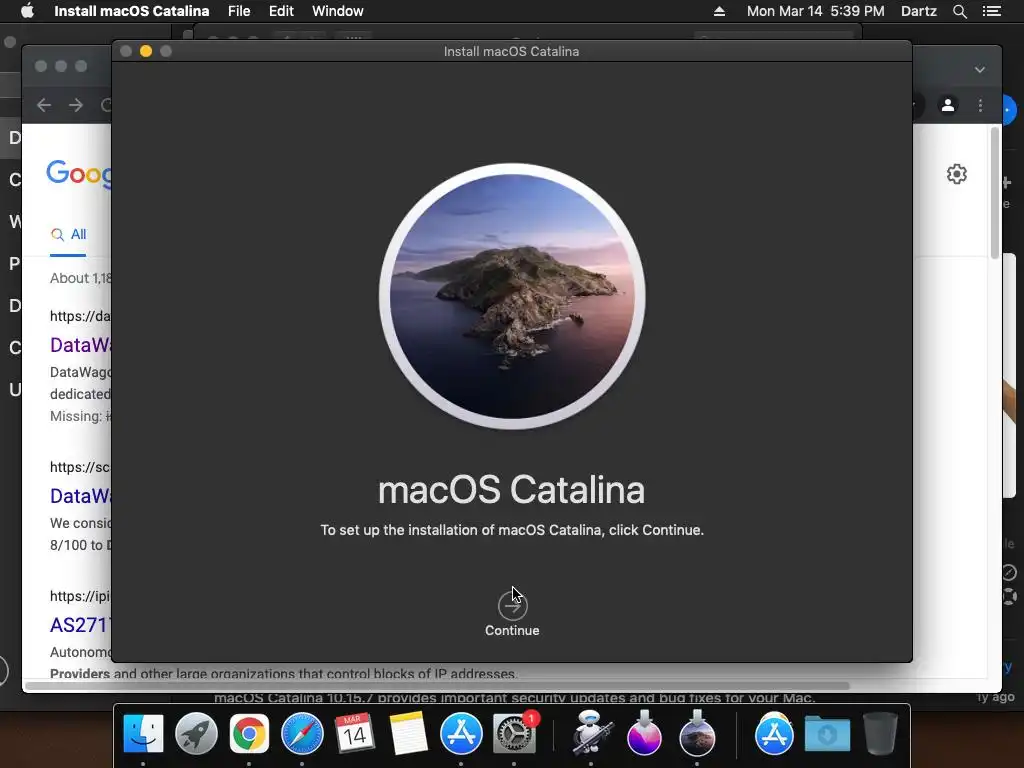Click the date and time in menu bar
Viewport: 1024px width, 768px height.
pos(816,11)
